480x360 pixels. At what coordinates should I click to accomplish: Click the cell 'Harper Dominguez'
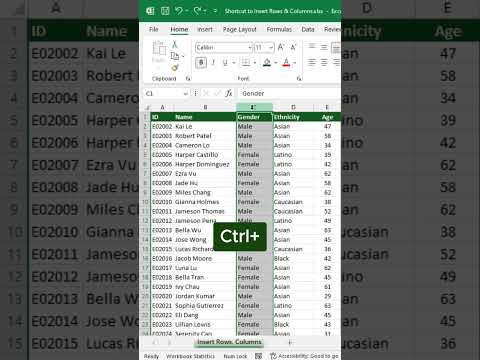click(205, 164)
